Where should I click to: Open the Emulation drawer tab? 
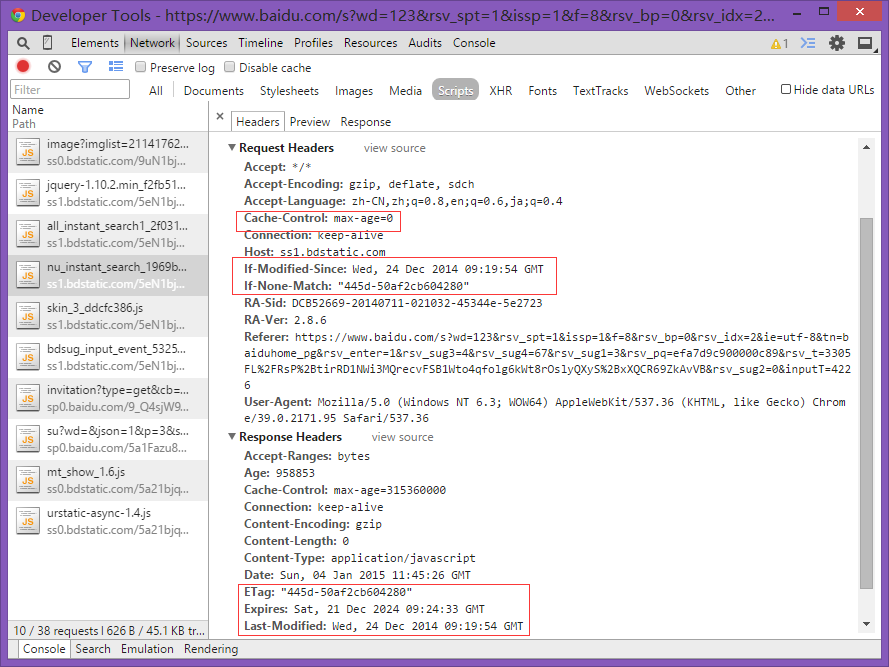(x=147, y=649)
